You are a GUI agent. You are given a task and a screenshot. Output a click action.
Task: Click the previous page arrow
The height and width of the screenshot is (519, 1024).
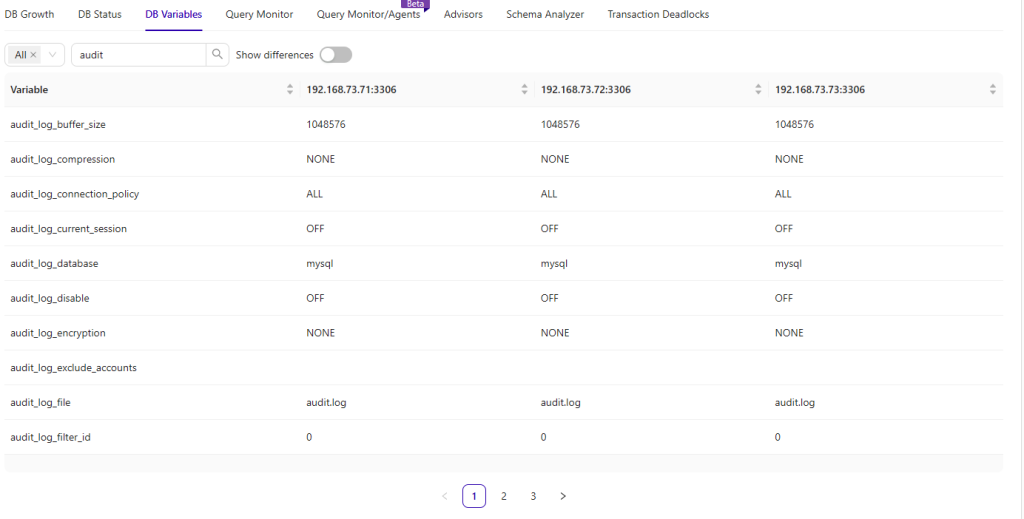tap(445, 496)
